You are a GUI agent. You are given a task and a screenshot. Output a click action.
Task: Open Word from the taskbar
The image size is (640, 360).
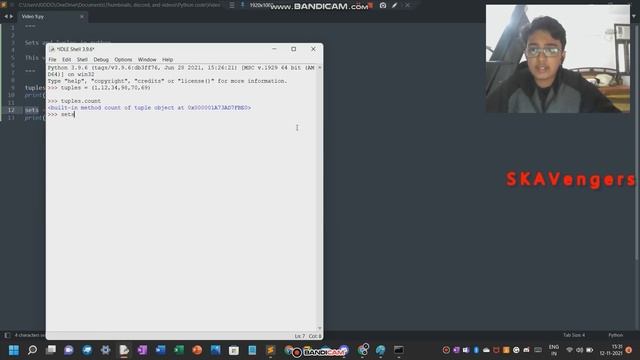click(160, 350)
